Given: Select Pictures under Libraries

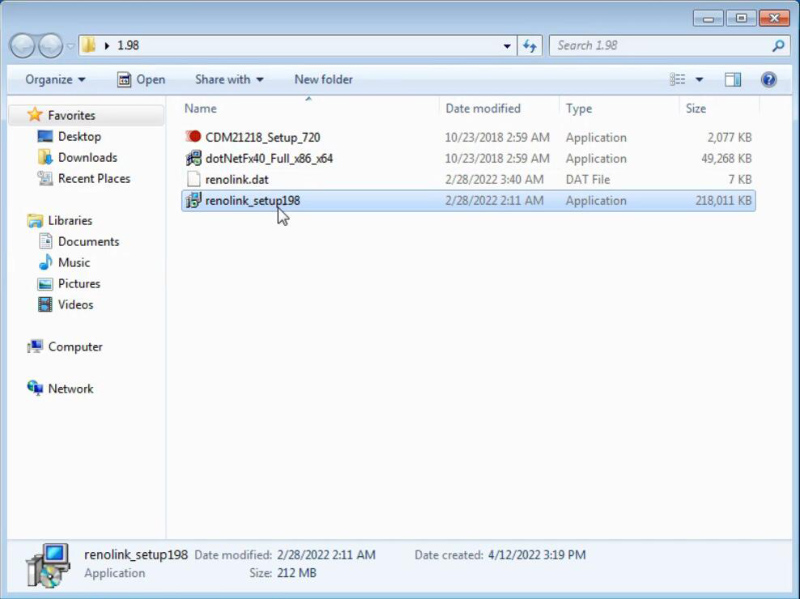Looking at the screenshot, I should pyautogui.click(x=79, y=283).
